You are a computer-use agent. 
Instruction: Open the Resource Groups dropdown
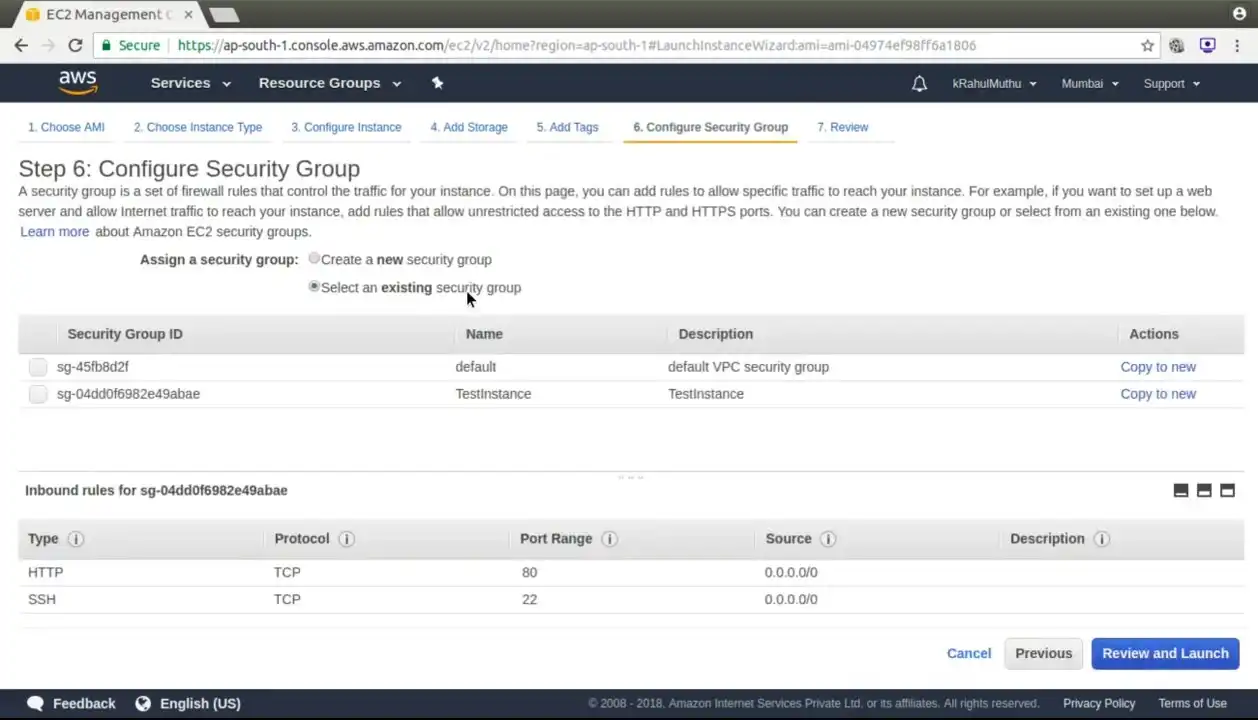(x=330, y=83)
